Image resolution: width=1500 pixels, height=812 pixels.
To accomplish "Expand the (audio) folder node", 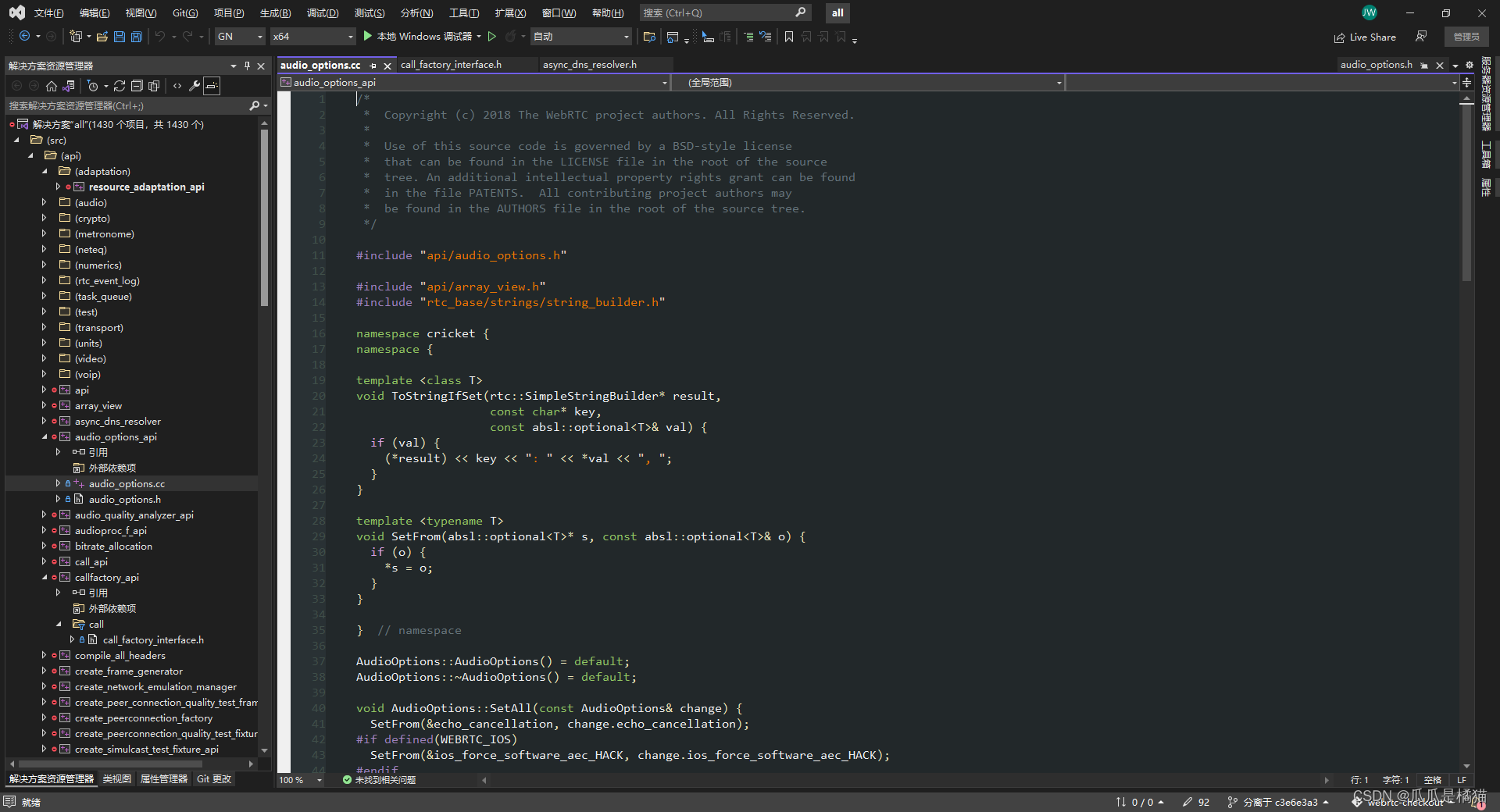I will [x=44, y=202].
